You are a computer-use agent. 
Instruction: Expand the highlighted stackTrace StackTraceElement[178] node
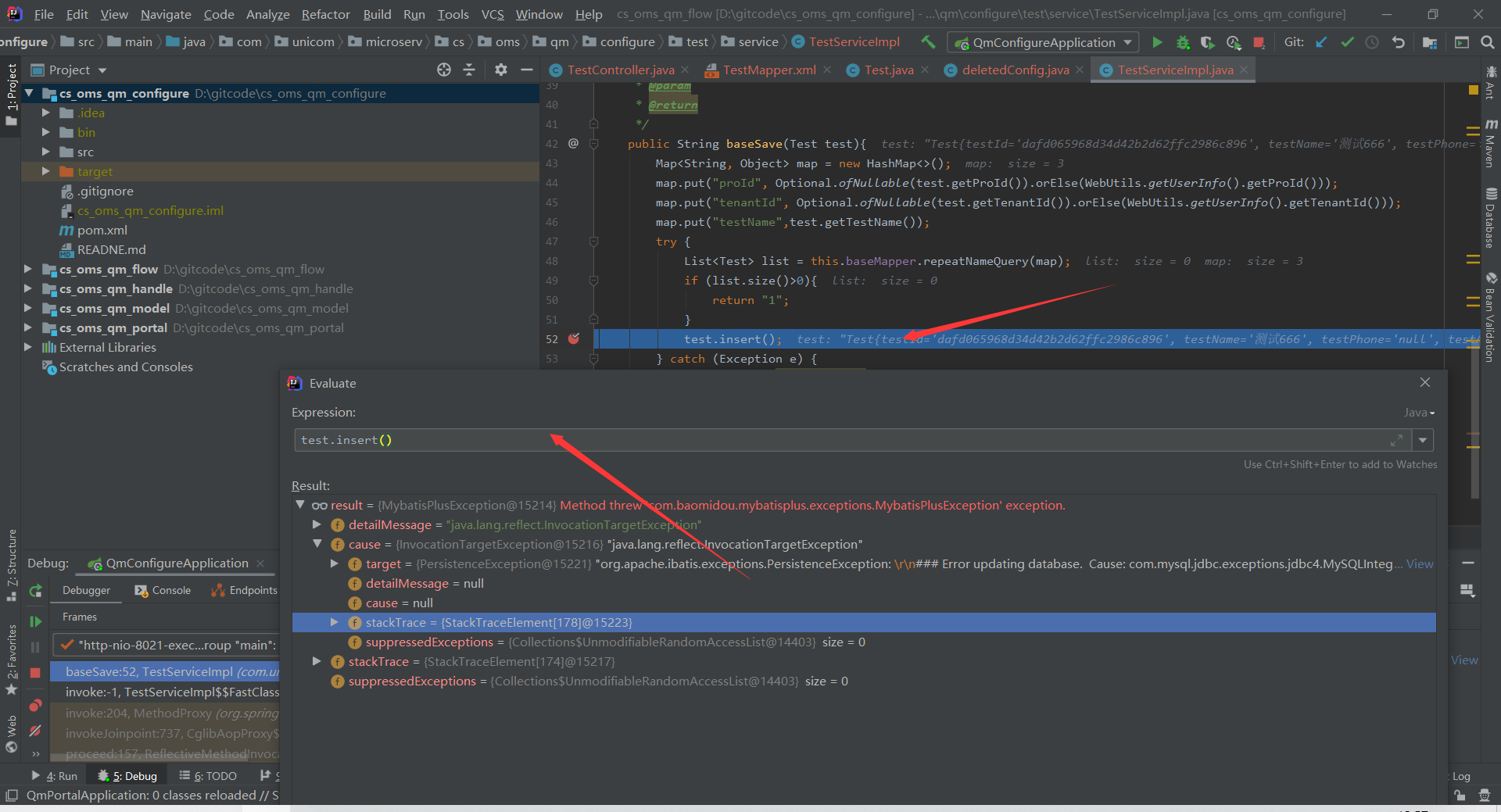tap(335, 622)
